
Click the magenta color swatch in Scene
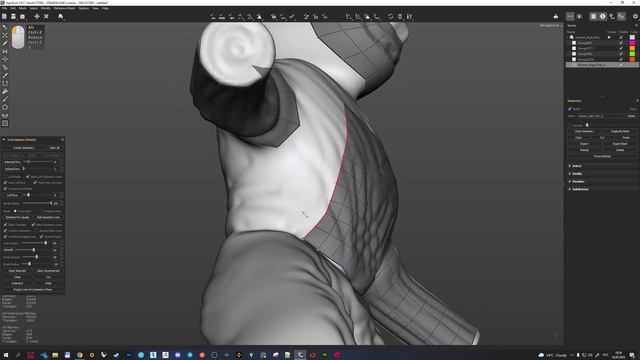point(632,43)
